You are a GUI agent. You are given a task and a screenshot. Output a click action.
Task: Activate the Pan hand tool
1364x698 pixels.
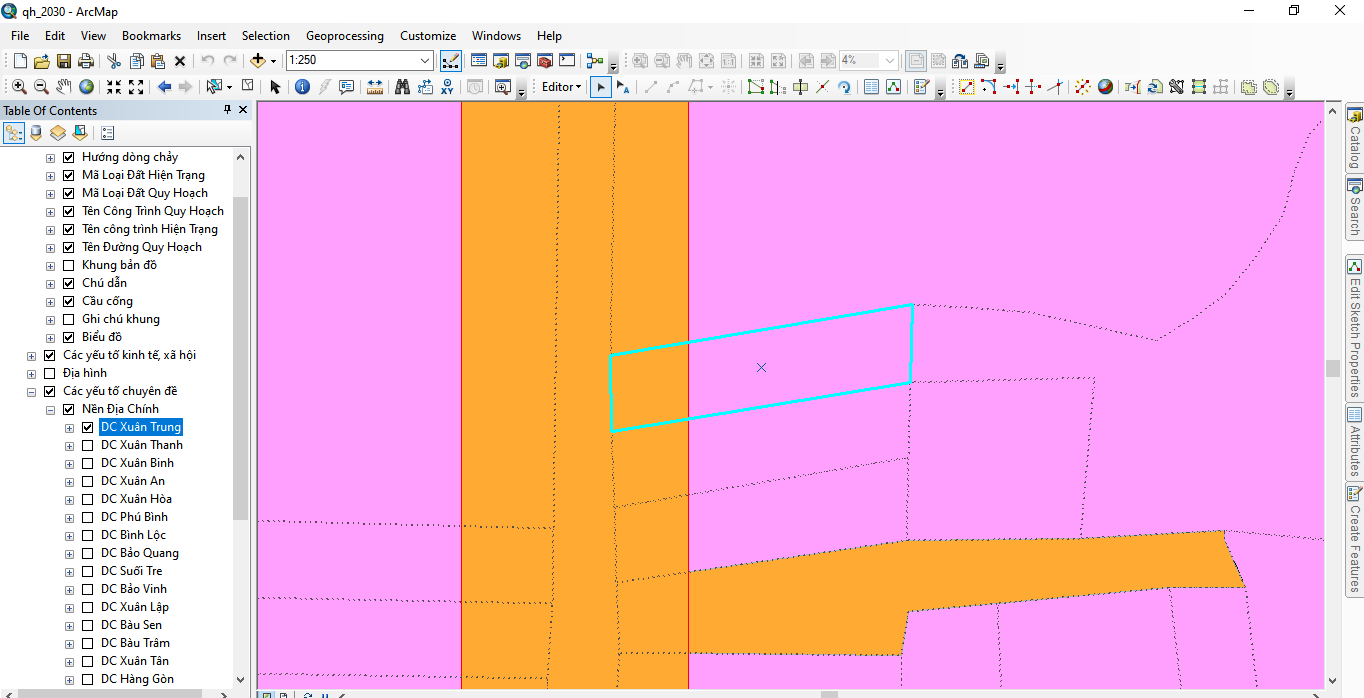[64, 87]
